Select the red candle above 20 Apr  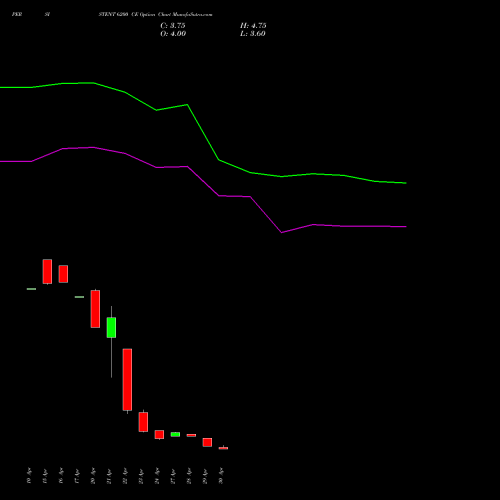point(95,309)
